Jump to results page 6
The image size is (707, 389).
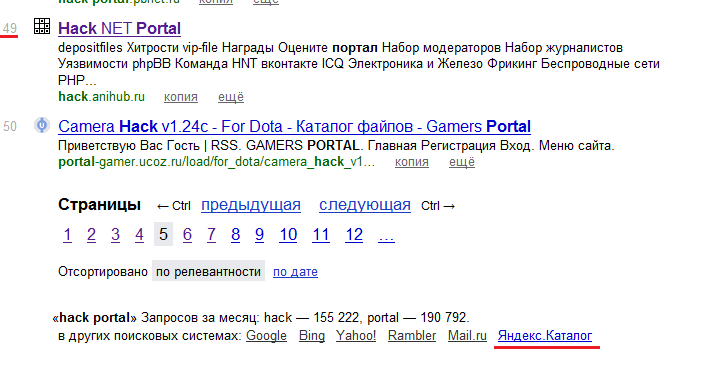point(187,234)
